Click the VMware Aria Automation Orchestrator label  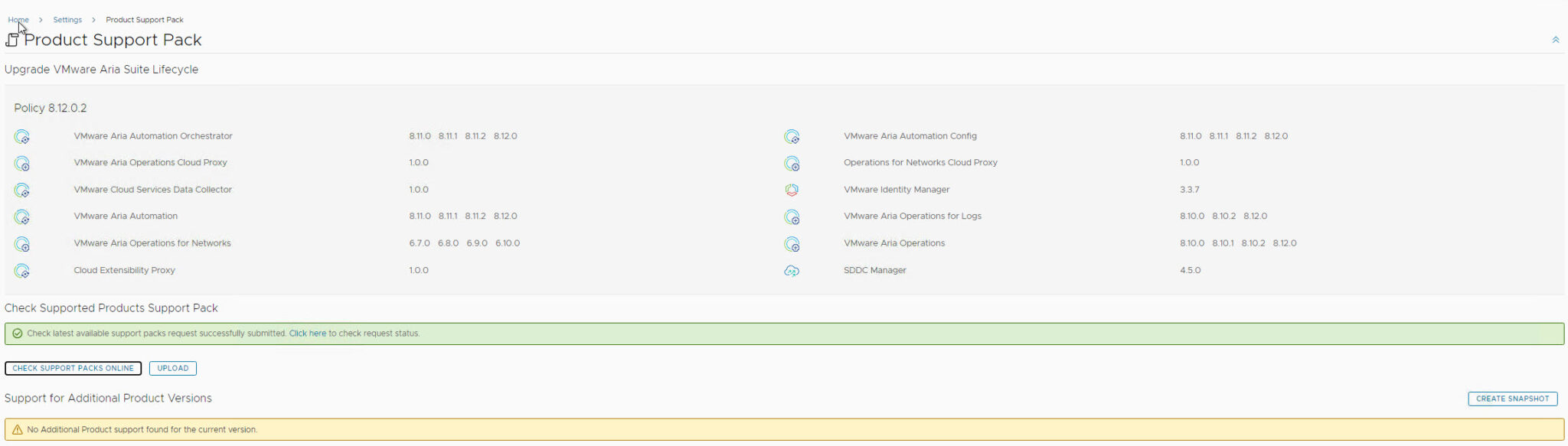(x=153, y=136)
